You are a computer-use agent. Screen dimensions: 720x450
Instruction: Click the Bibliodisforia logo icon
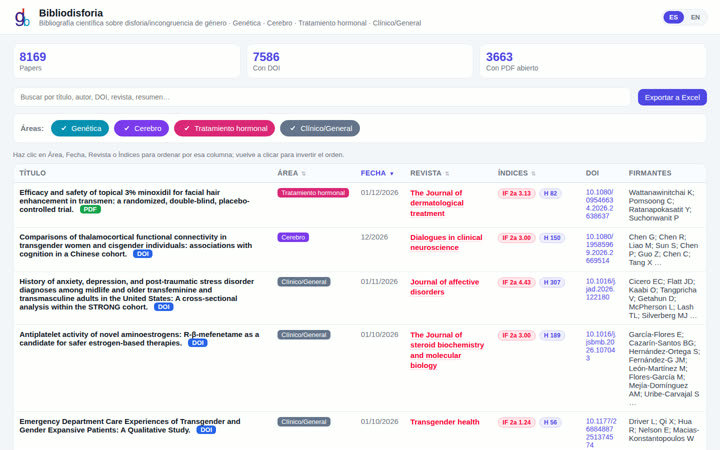pos(22,17)
